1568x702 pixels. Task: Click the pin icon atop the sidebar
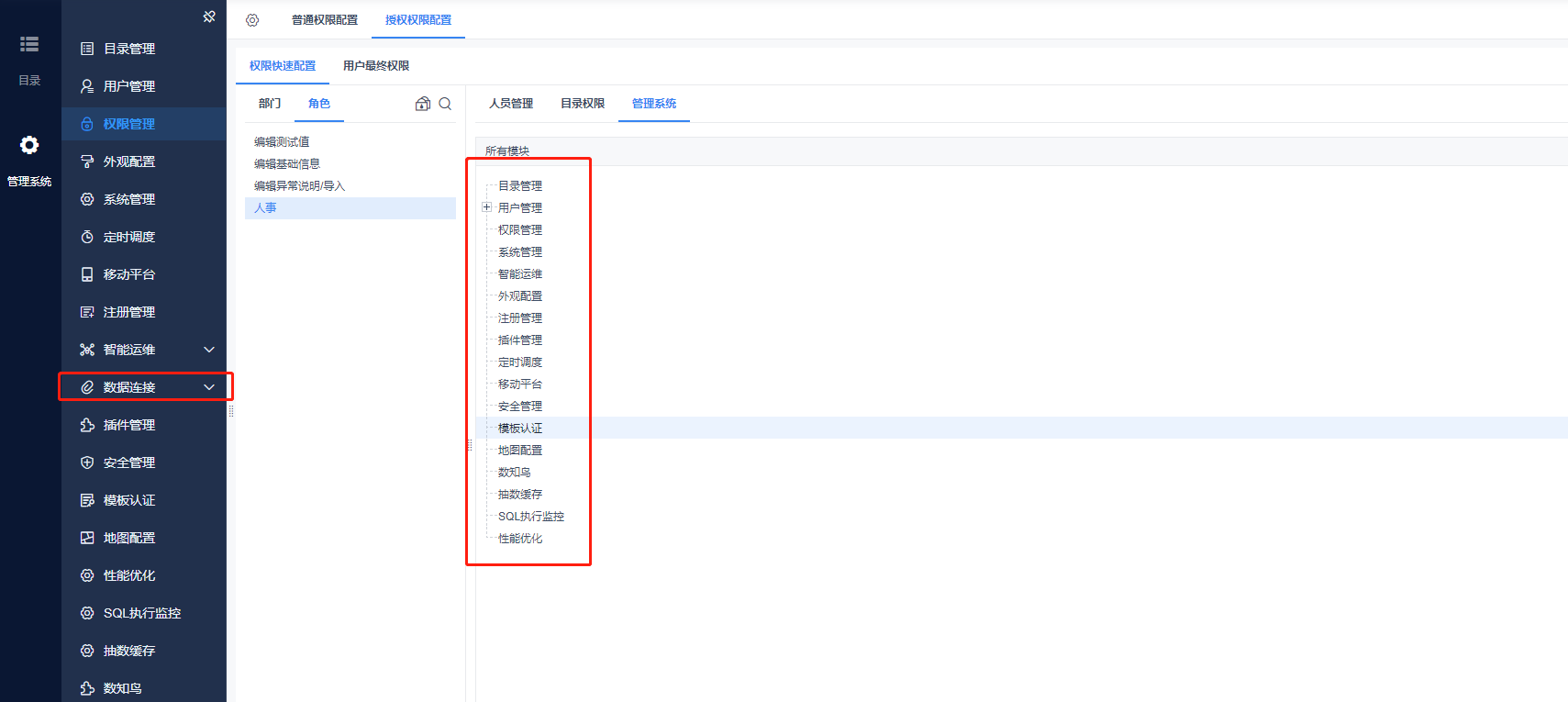pyautogui.click(x=209, y=17)
